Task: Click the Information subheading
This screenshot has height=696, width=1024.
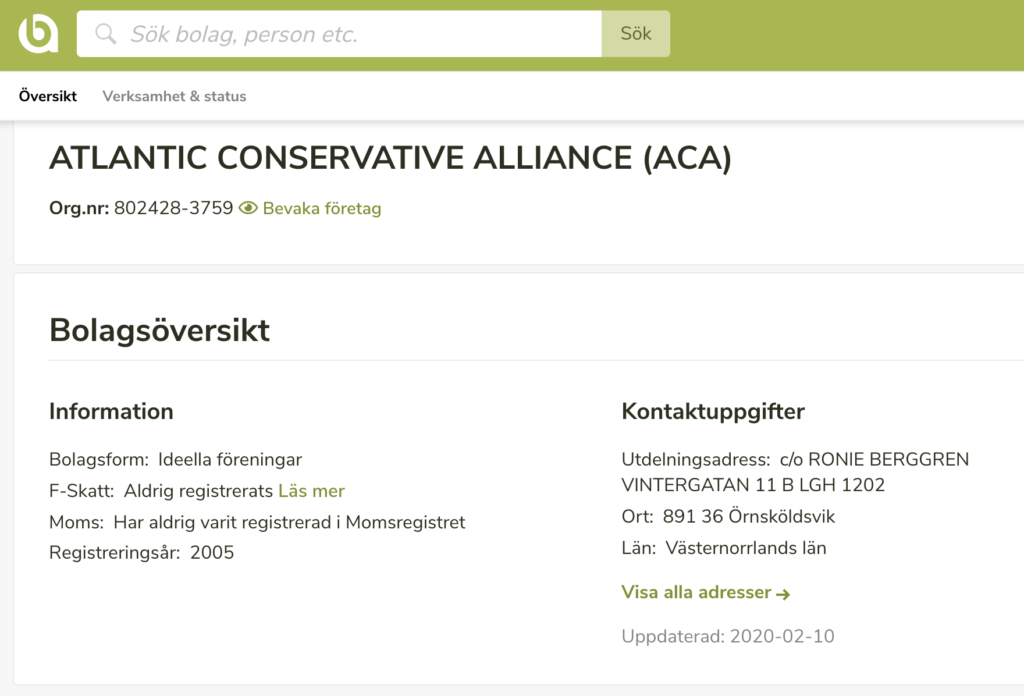Action: [112, 411]
